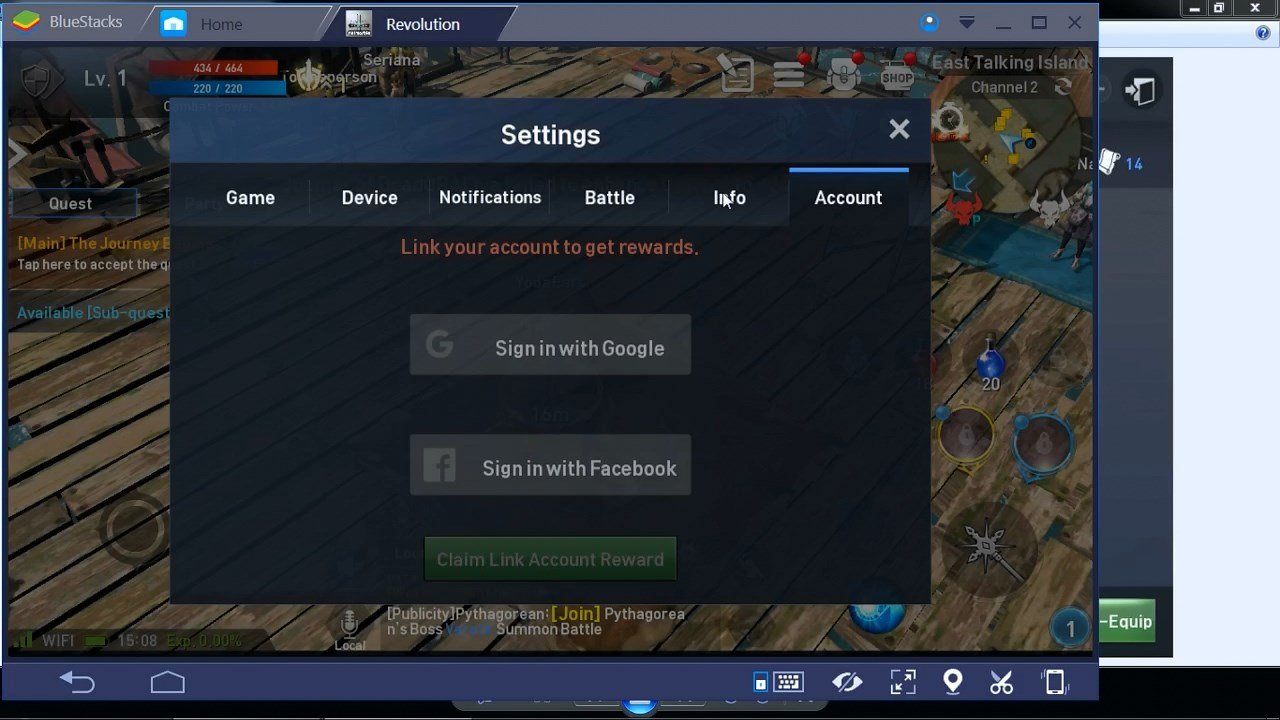
Task: Open the Device settings tab
Action: pos(370,198)
